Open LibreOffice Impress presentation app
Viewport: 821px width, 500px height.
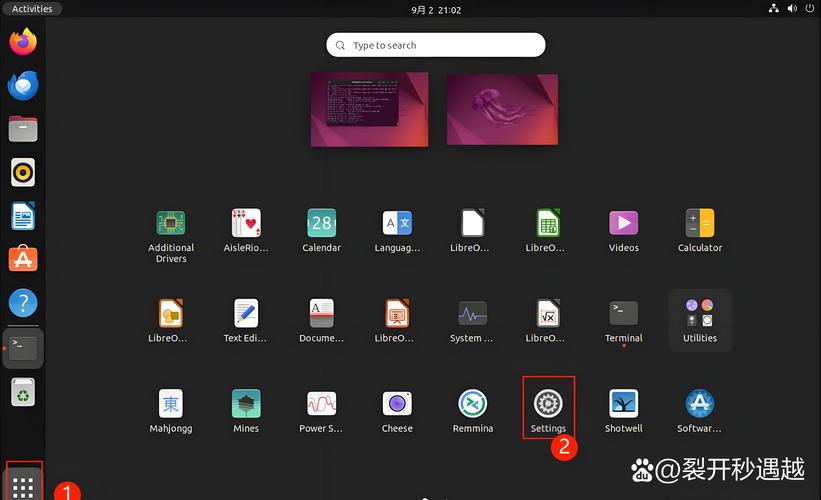[397, 320]
